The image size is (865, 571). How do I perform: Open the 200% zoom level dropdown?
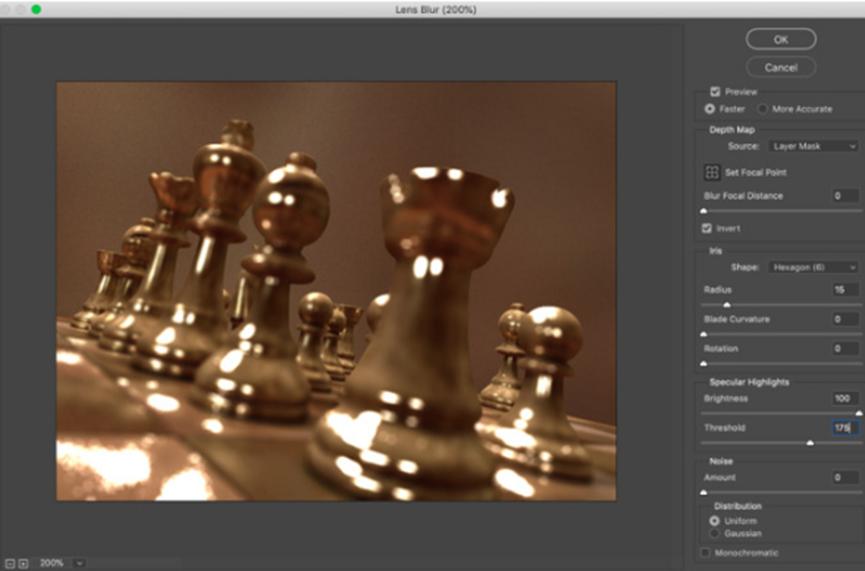tap(80, 563)
